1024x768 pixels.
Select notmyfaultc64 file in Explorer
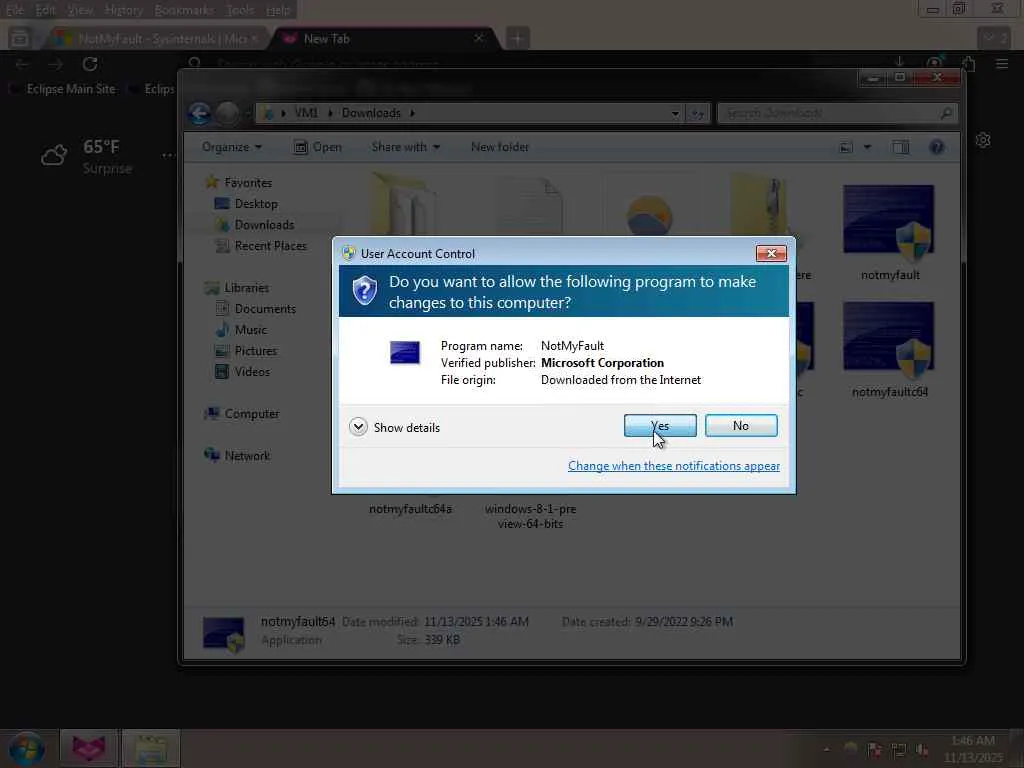pos(889,350)
